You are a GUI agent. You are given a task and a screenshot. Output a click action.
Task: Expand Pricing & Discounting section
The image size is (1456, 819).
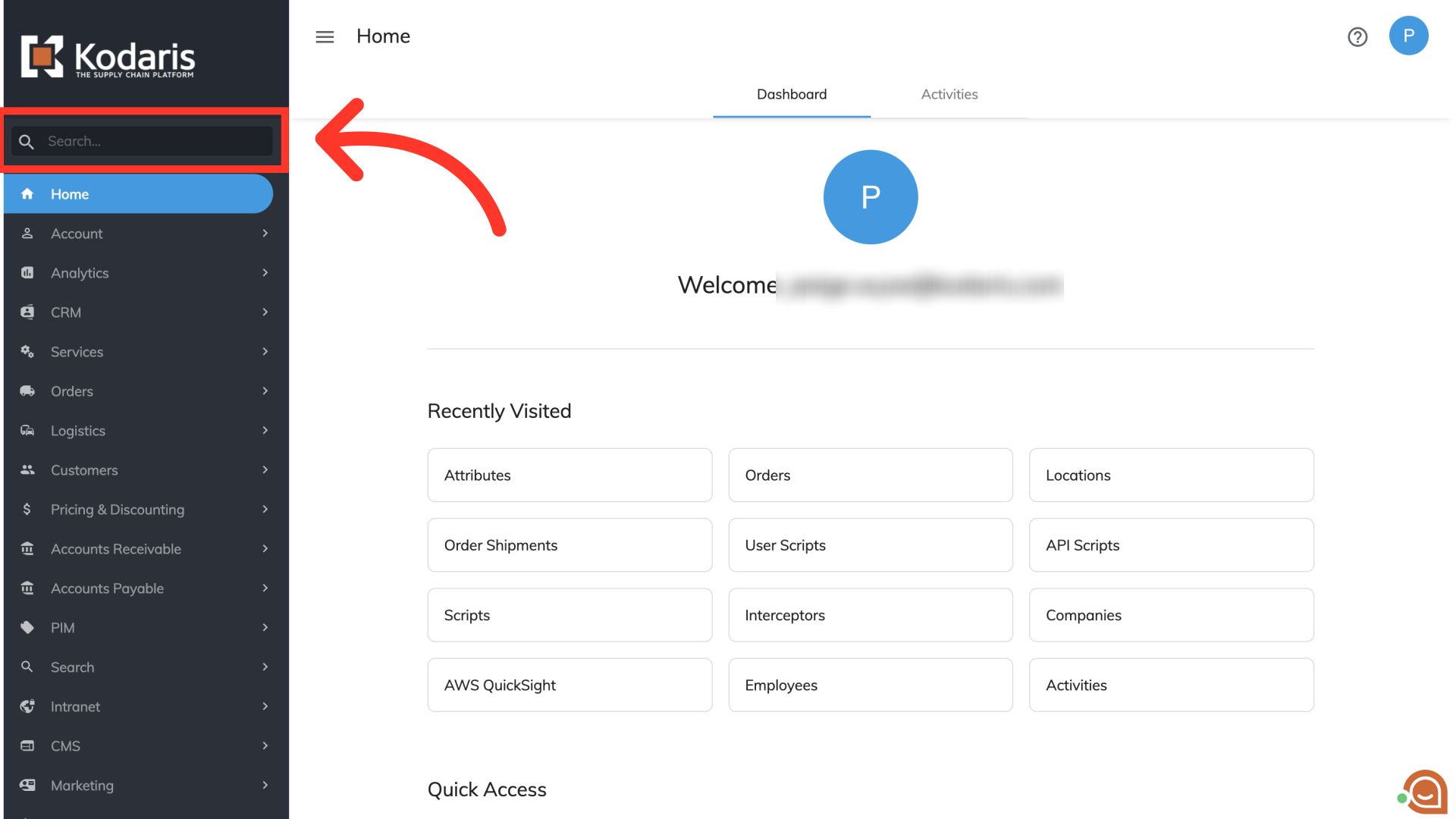(118, 510)
